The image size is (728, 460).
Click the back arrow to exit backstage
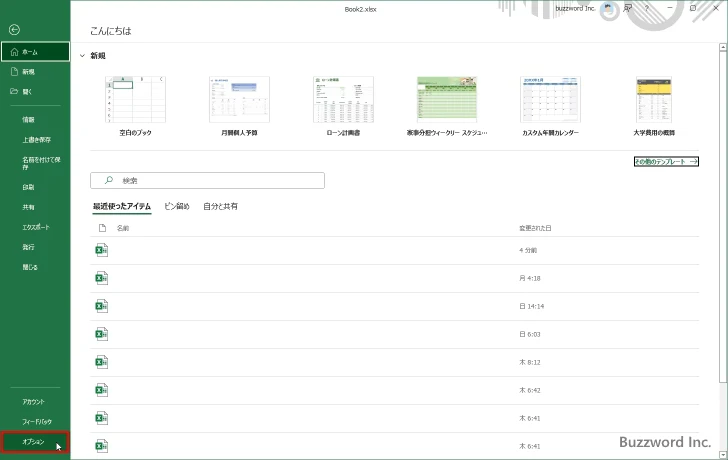pos(13,31)
